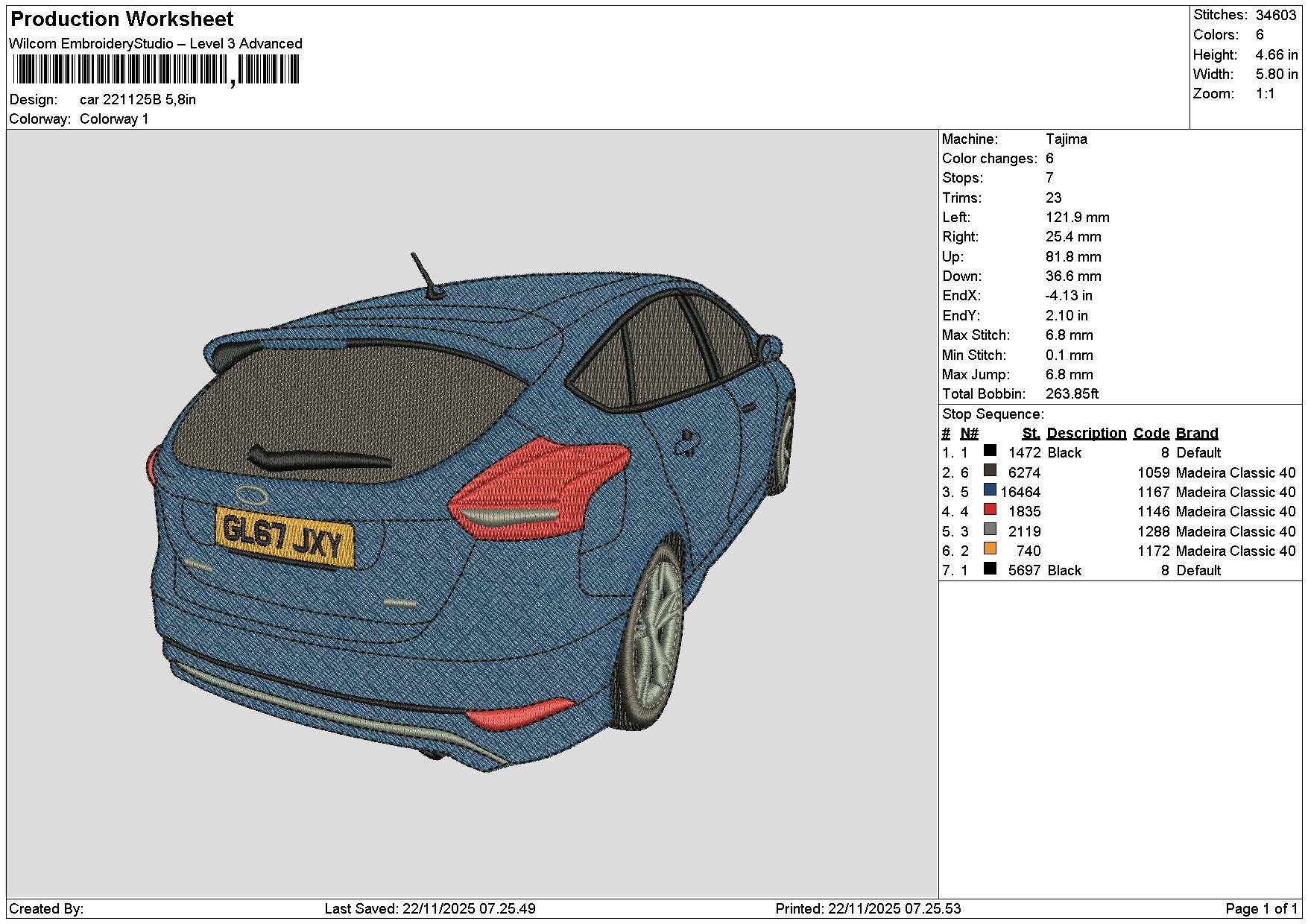Click the St. column header
This screenshot has height=924, width=1308.
[1031, 434]
